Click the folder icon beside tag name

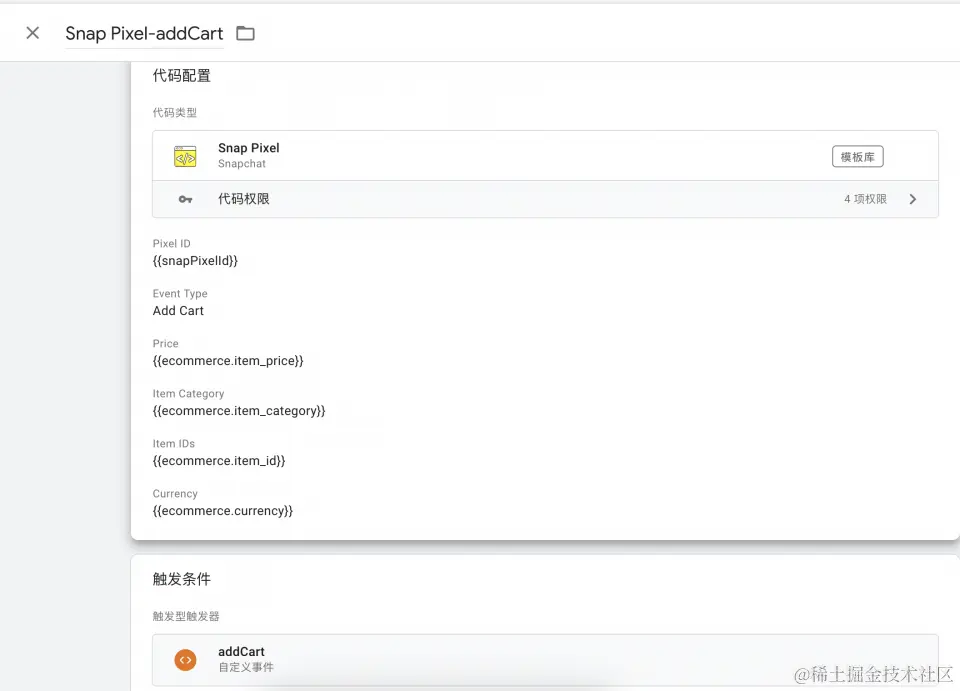tap(246, 33)
